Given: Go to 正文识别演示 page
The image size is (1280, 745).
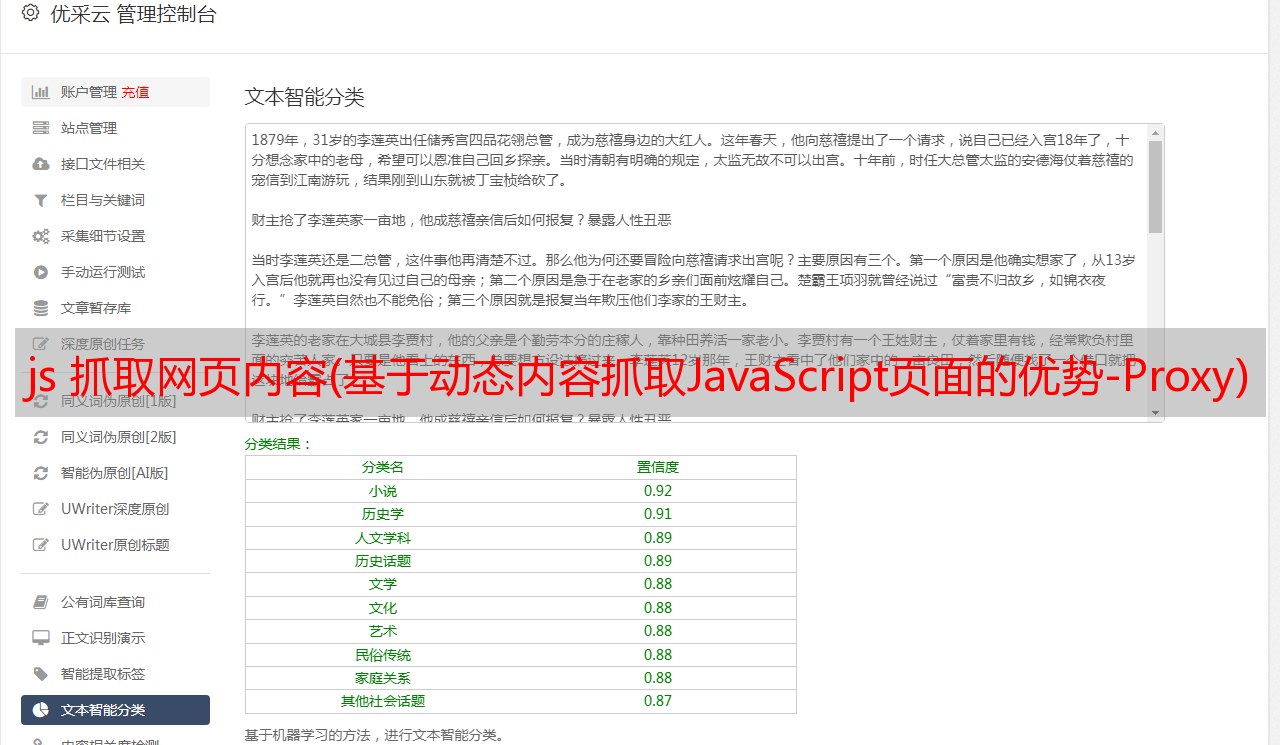Looking at the screenshot, I should tap(102, 638).
